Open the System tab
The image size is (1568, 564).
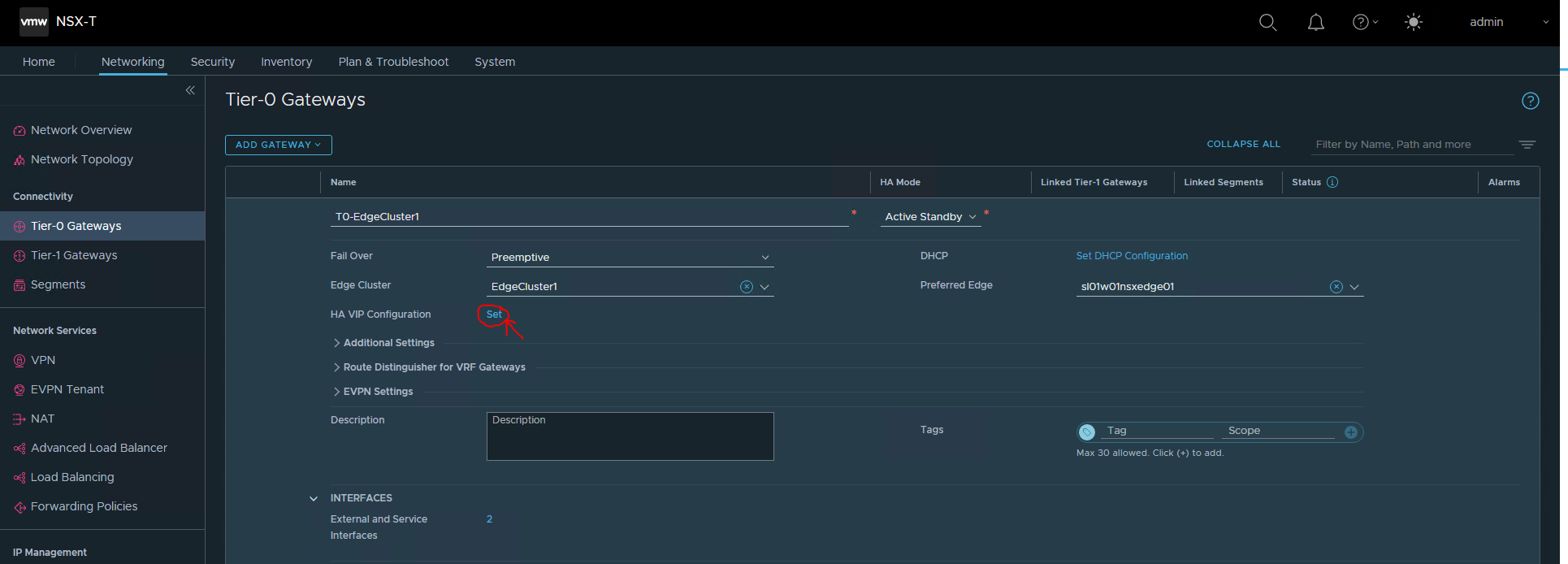(x=495, y=62)
